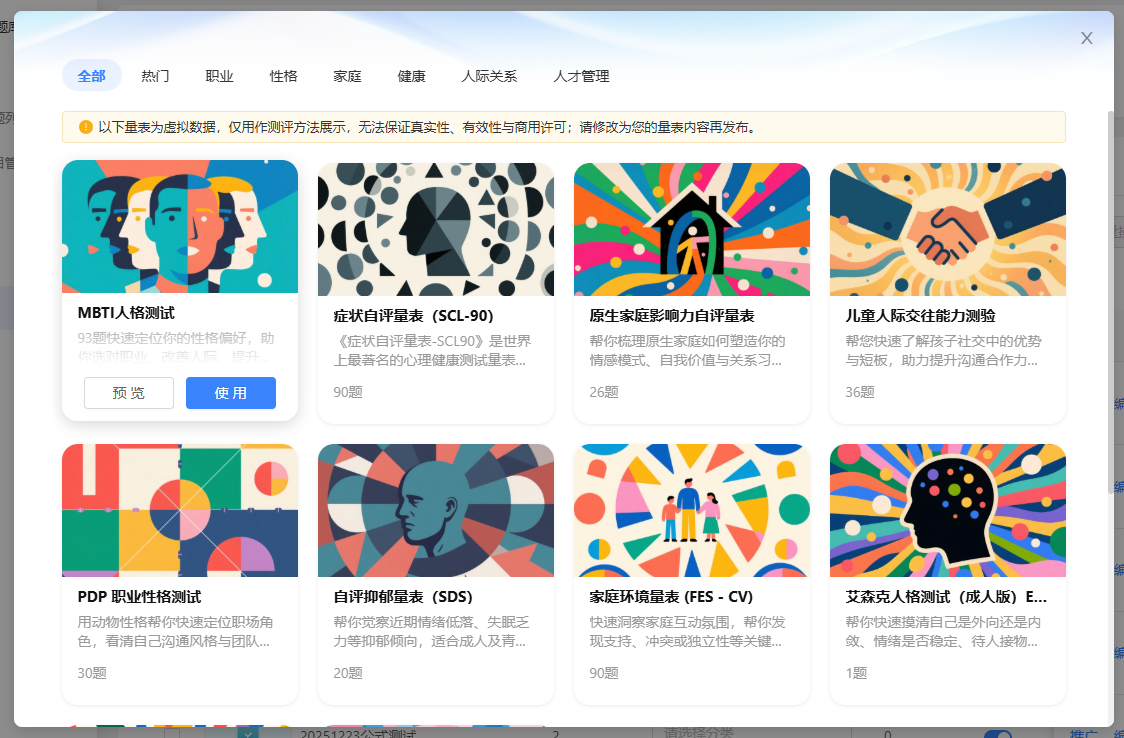Open the 职业 category tab

(x=219, y=76)
